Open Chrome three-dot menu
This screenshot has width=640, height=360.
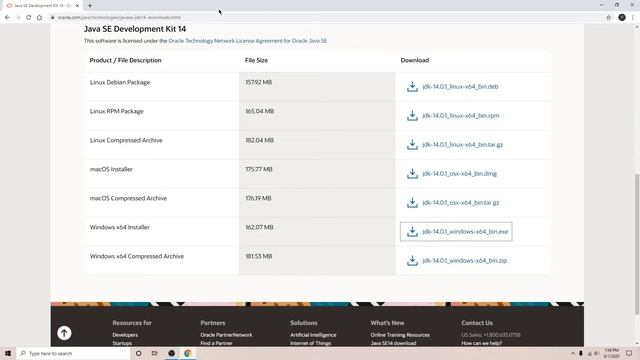(633, 18)
